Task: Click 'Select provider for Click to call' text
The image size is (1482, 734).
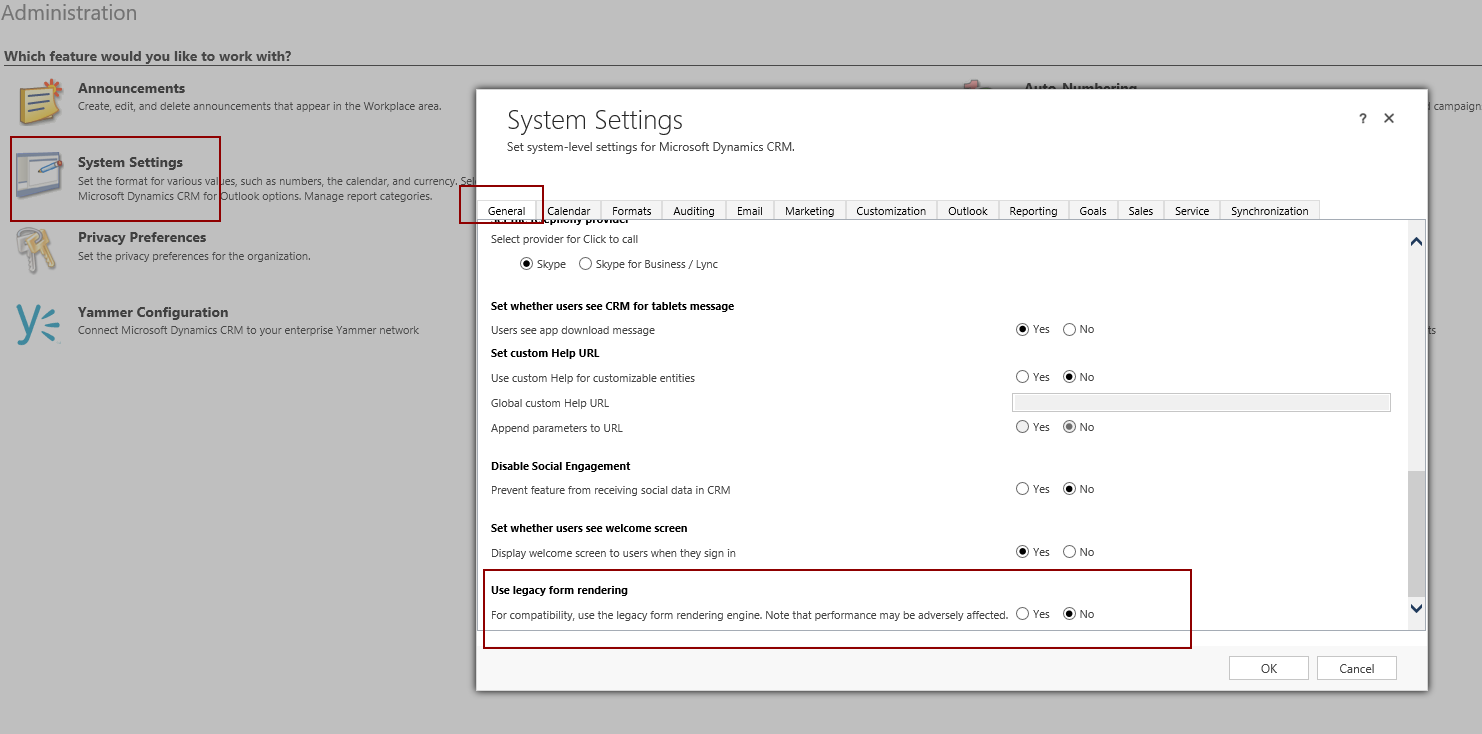Action: [564, 239]
